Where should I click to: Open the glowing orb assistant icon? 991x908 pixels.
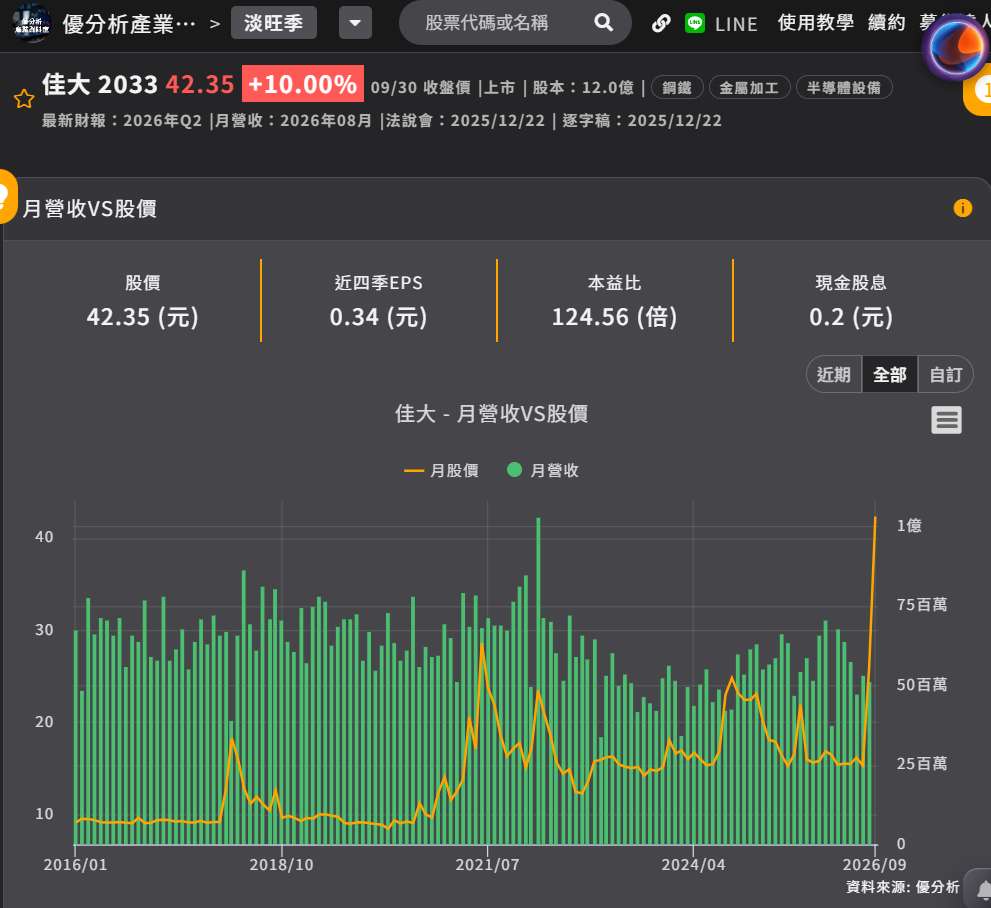point(955,47)
